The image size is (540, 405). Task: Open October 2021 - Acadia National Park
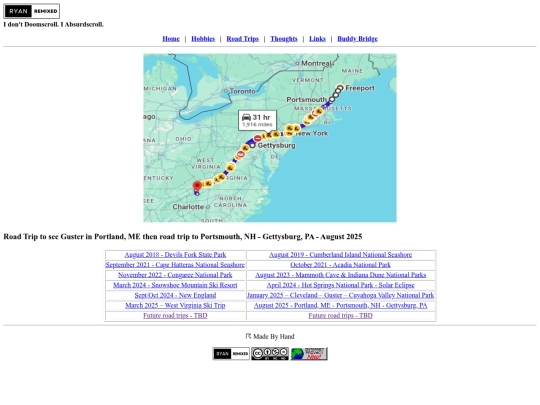pyautogui.click(x=340, y=265)
